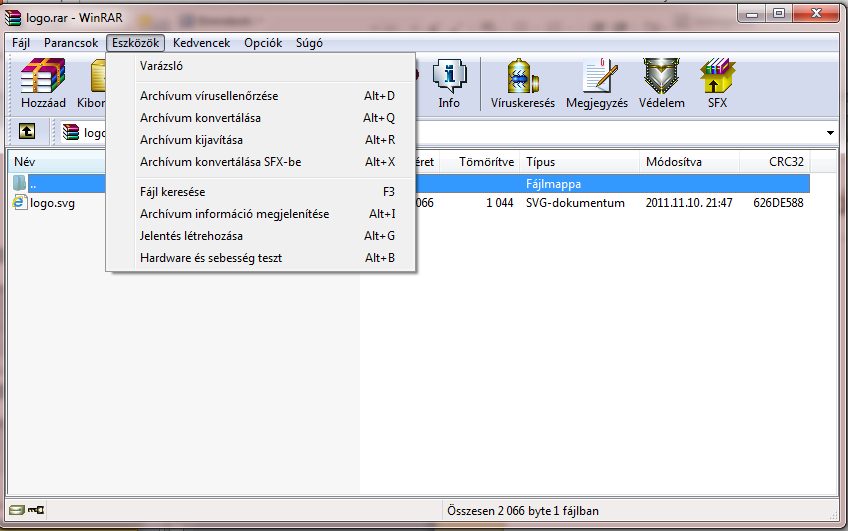The height and width of the screenshot is (531, 848).
Task: Open archive Info toolbar icon
Action: 449,83
